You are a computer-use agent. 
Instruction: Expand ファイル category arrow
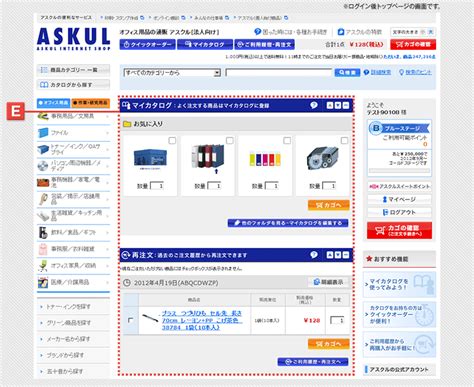pos(107,133)
